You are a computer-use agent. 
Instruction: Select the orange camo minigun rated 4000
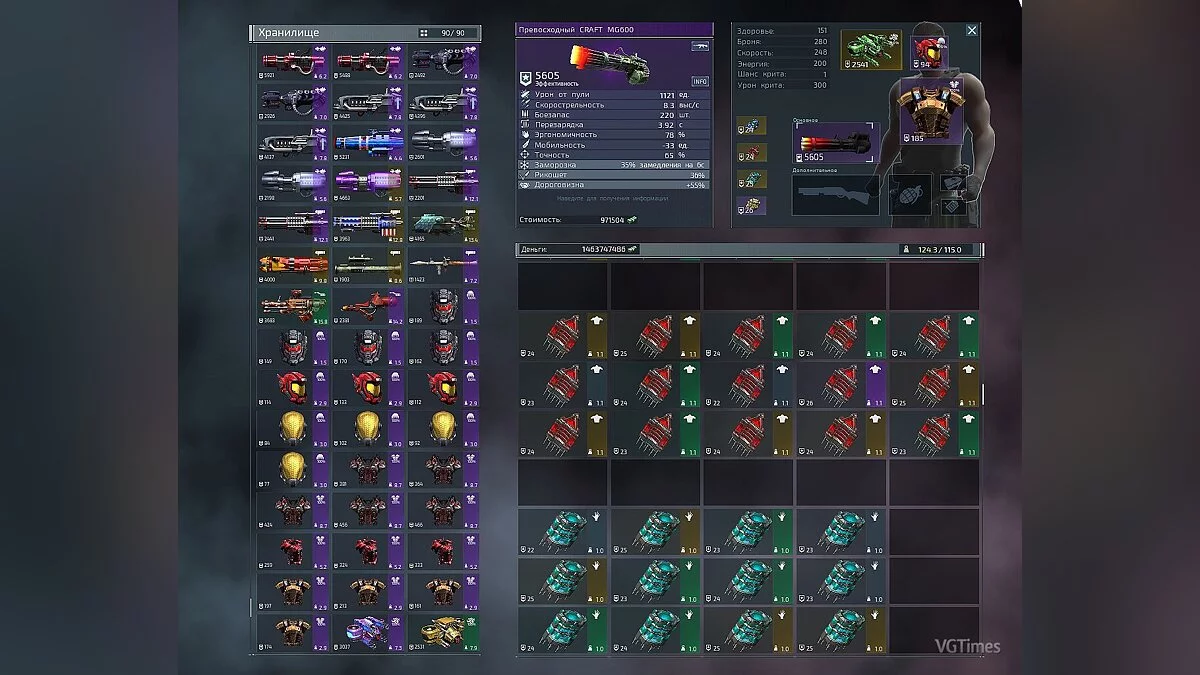point(291,265)
